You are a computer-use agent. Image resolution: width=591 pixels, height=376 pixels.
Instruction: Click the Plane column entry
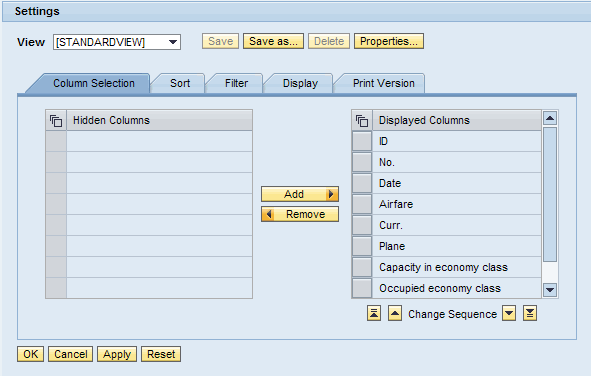[457, 246]
